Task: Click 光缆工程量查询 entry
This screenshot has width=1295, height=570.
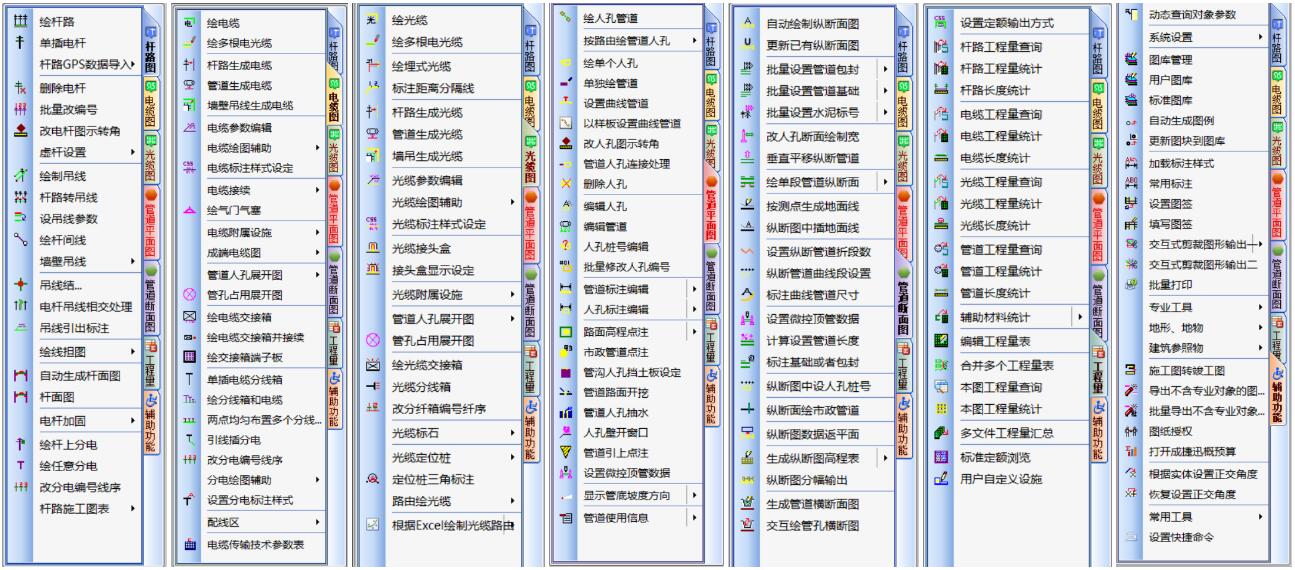Action: click(1002, 182)
